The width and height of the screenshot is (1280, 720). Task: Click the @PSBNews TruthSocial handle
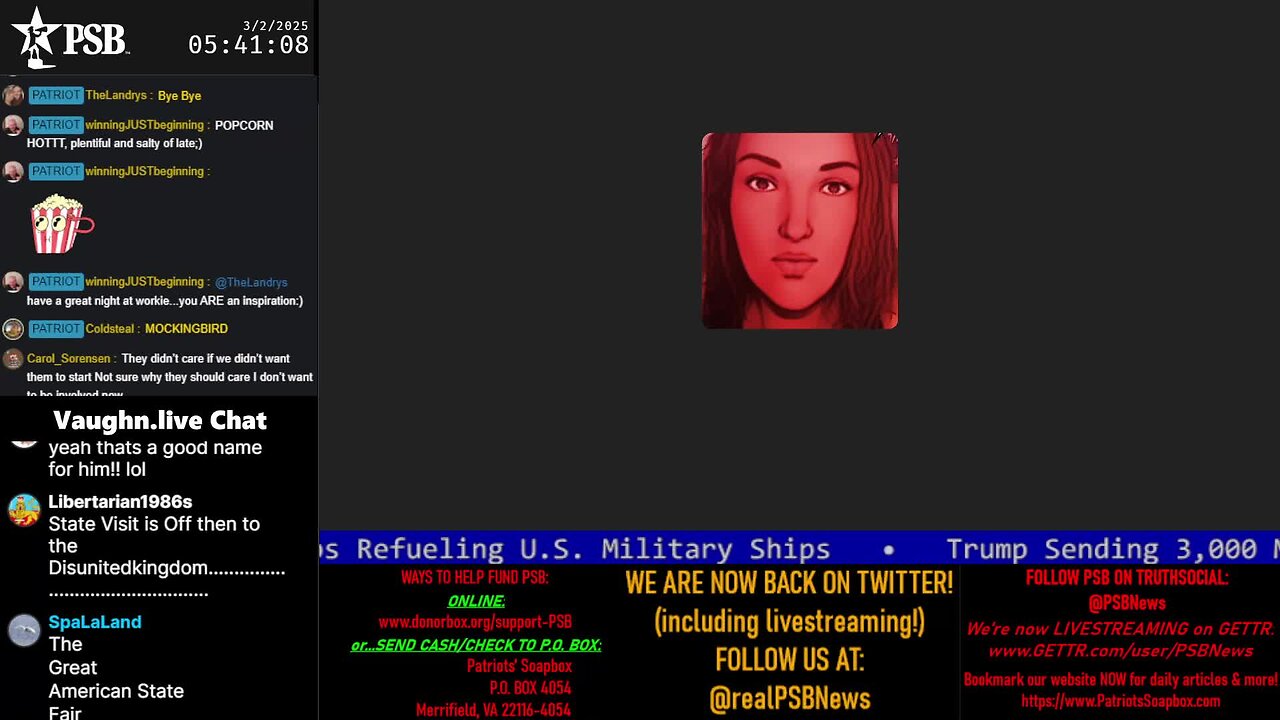[x=1127, y=603]
